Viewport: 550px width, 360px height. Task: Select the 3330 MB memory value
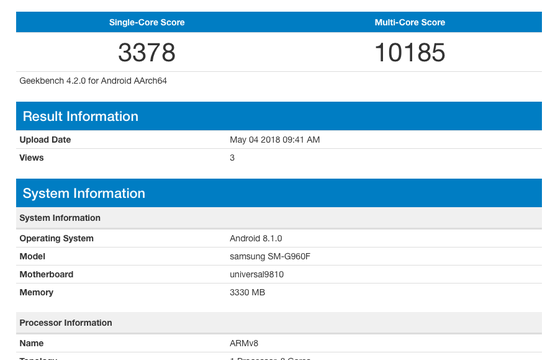coord(247,292)
